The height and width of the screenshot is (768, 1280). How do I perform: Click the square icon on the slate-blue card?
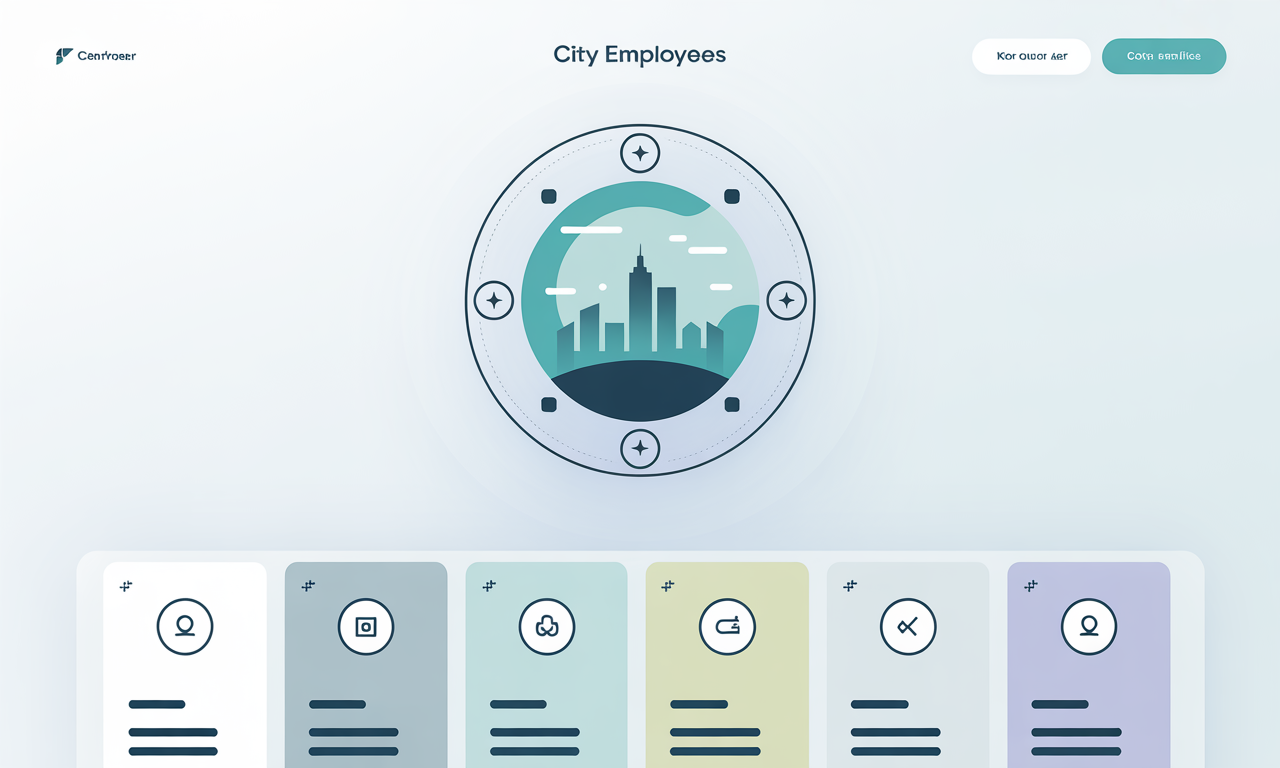(366, 627)
